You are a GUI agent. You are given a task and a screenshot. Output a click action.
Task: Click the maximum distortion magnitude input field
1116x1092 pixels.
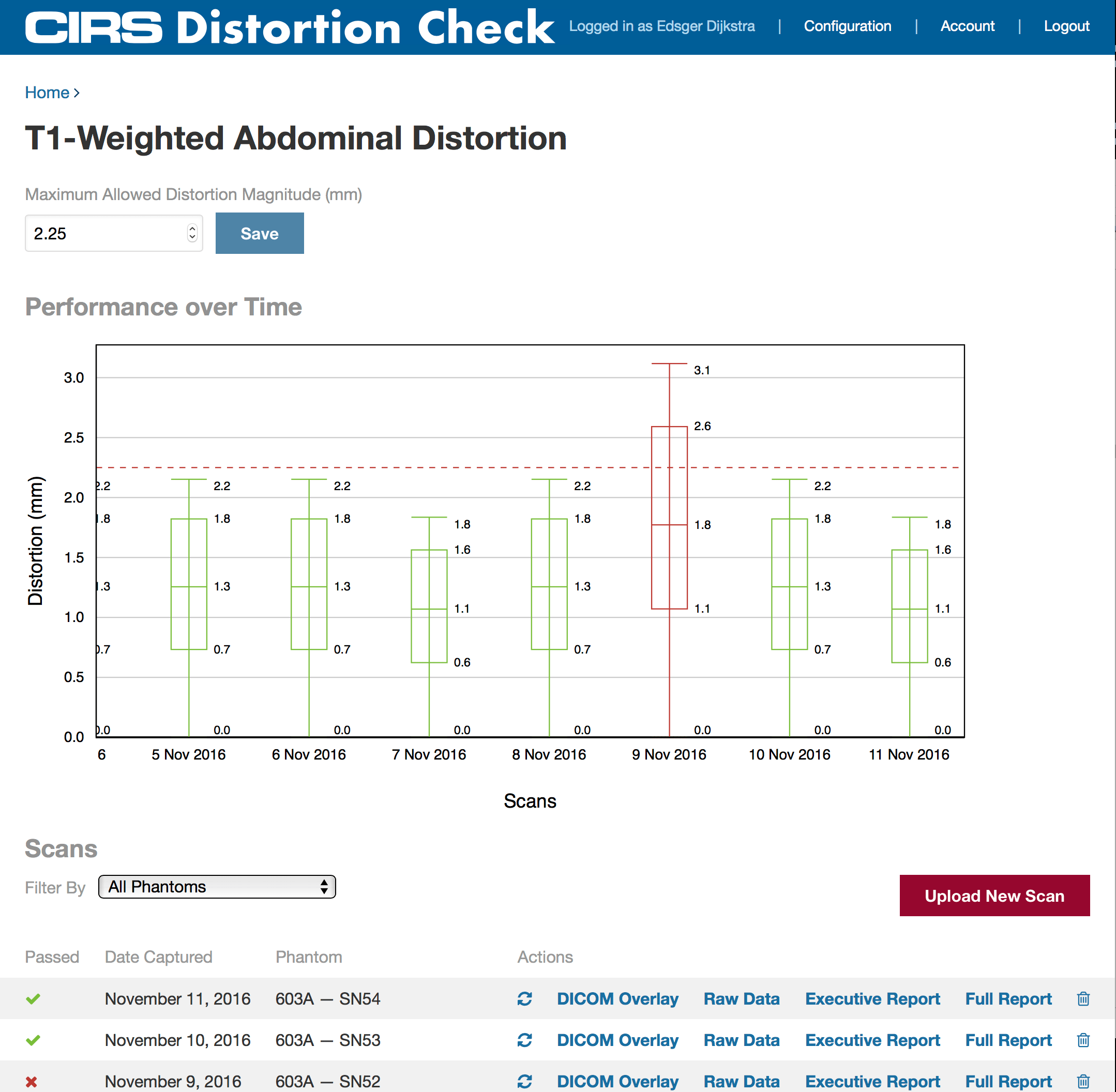[106, 233]
